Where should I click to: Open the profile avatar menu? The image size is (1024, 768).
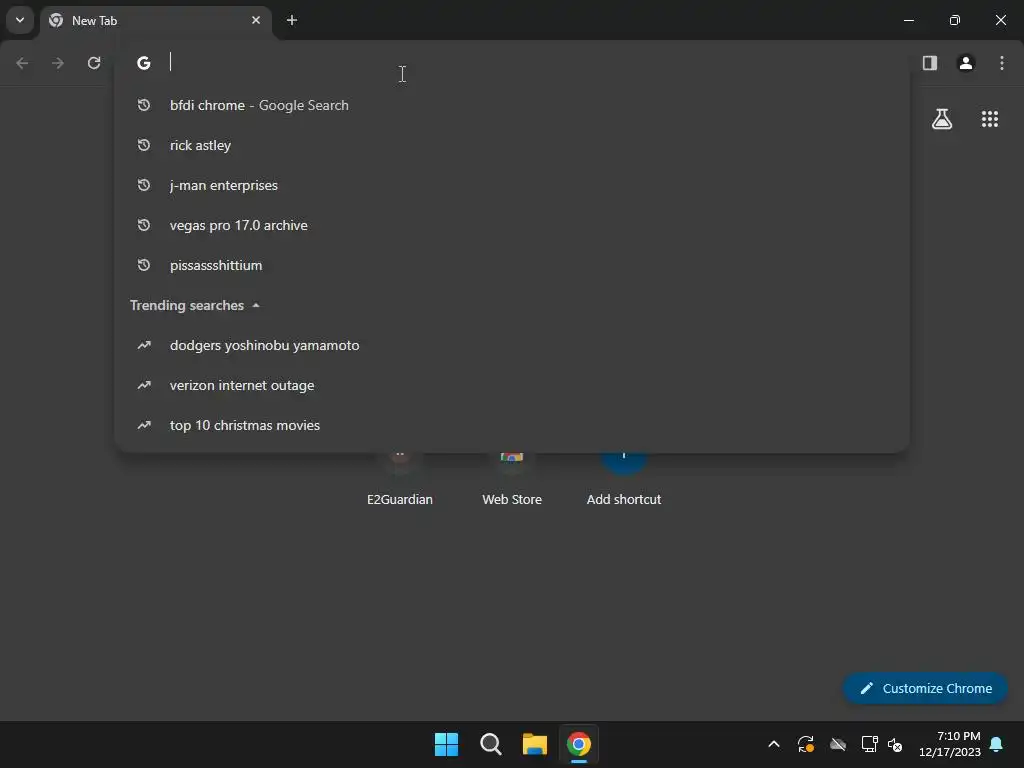[966, 63]
